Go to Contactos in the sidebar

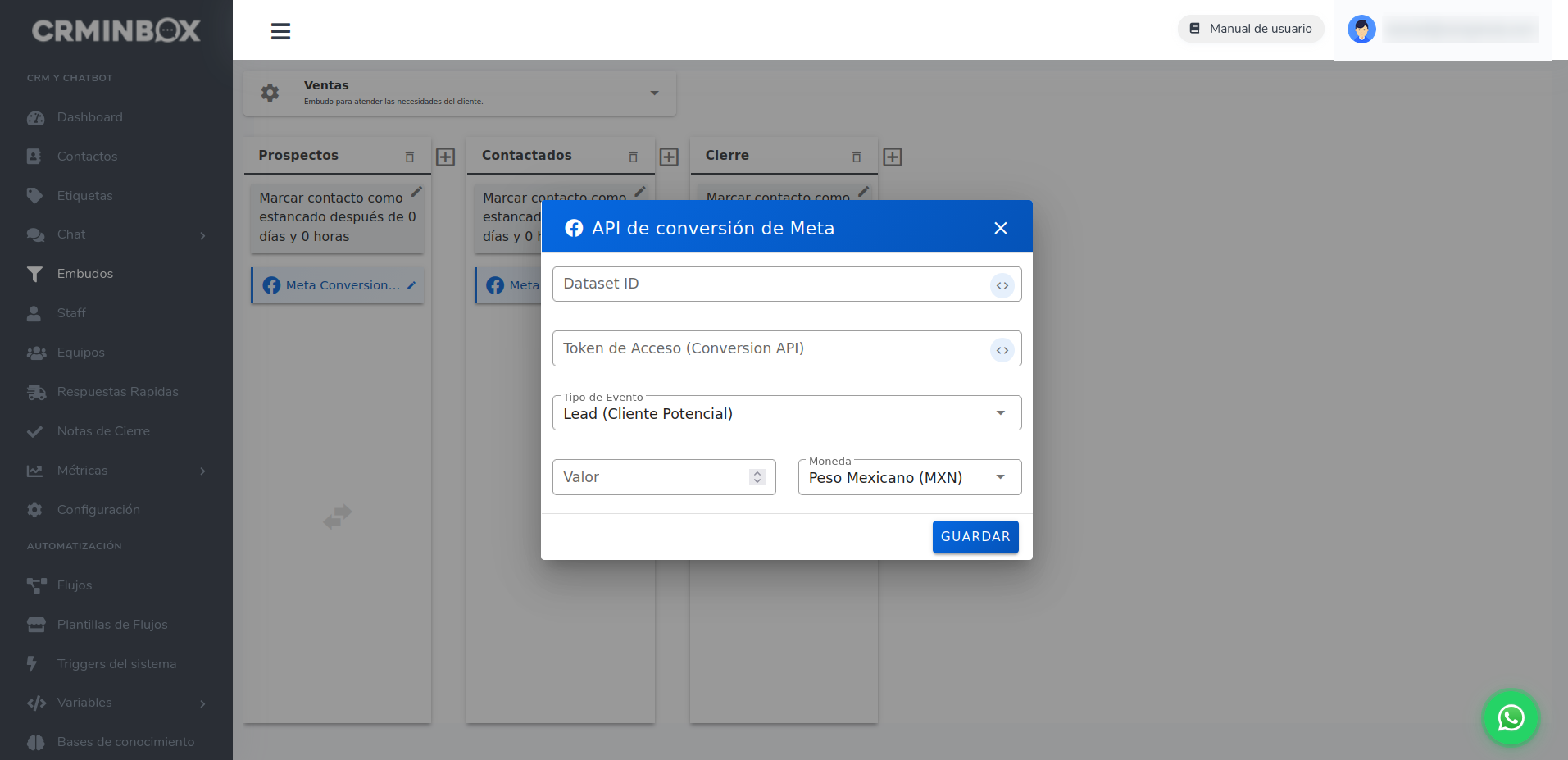[x=87, y=157]
